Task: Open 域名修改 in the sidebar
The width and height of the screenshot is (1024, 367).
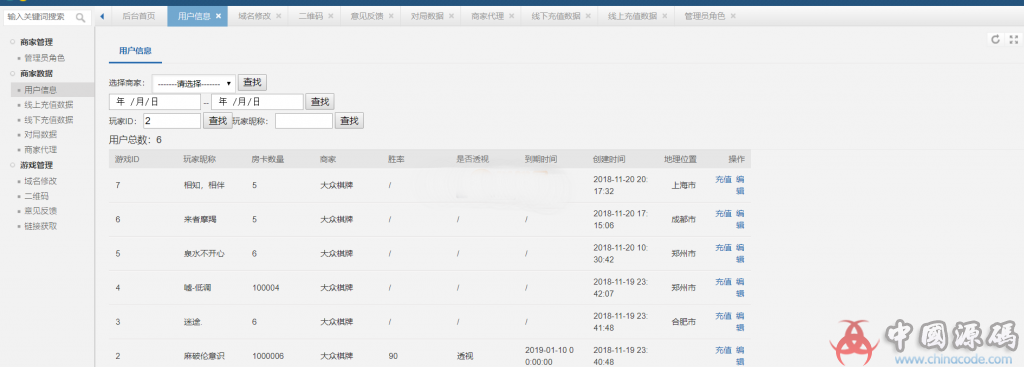Action: [40, 181]
